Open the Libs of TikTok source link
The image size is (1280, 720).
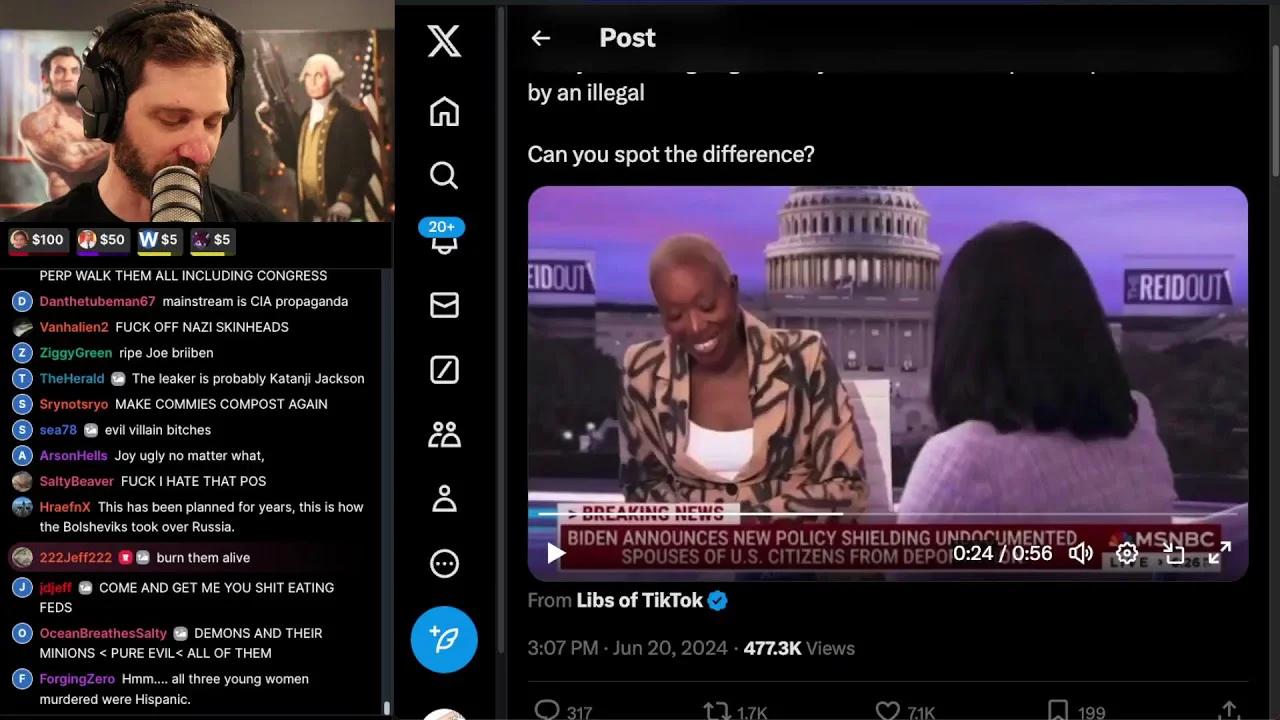pos(640,600)
